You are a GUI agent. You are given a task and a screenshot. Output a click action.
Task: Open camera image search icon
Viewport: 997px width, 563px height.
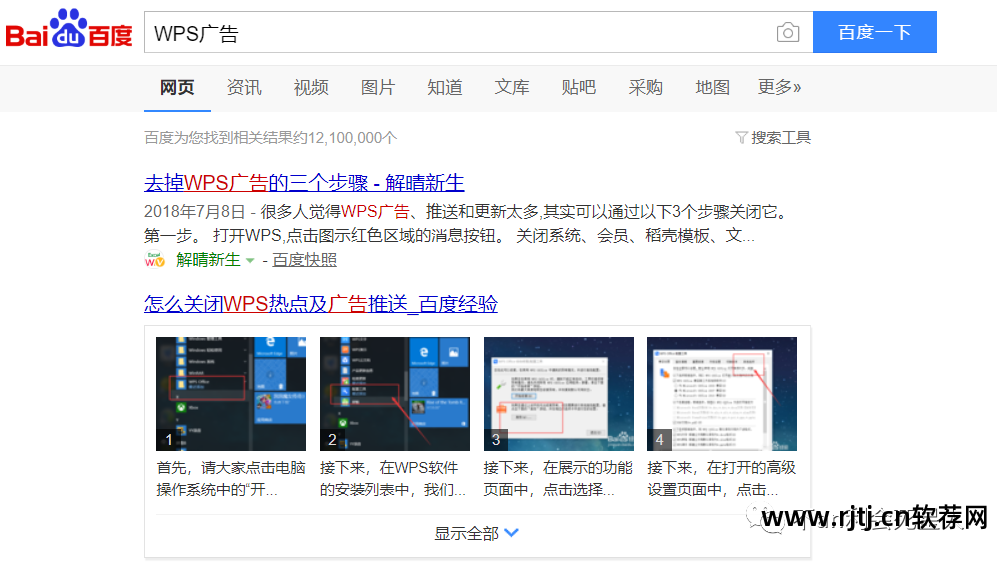tap(788, 33)
